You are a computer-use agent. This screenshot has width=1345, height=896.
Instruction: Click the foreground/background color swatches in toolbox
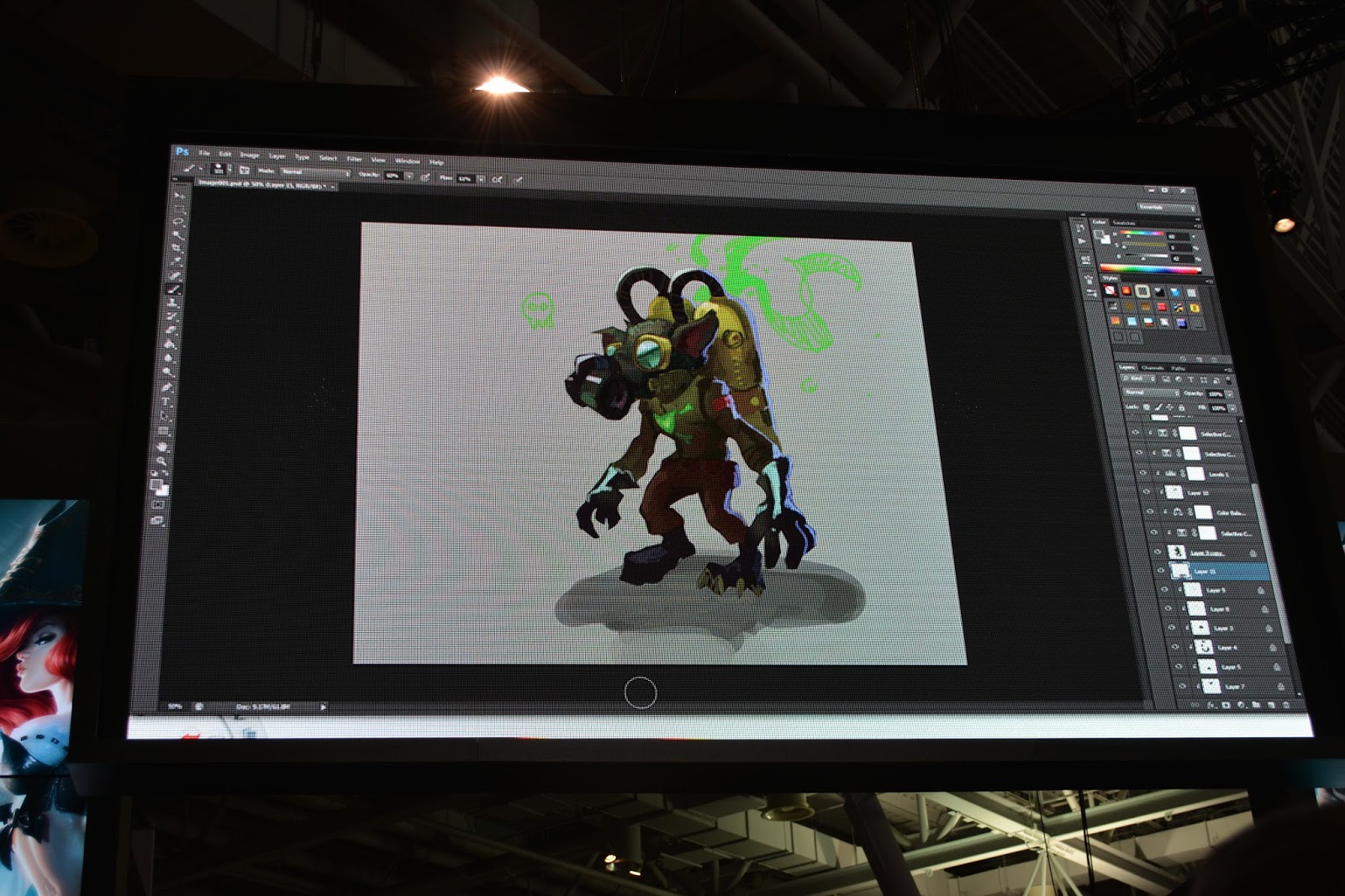[x=159, y=486]
